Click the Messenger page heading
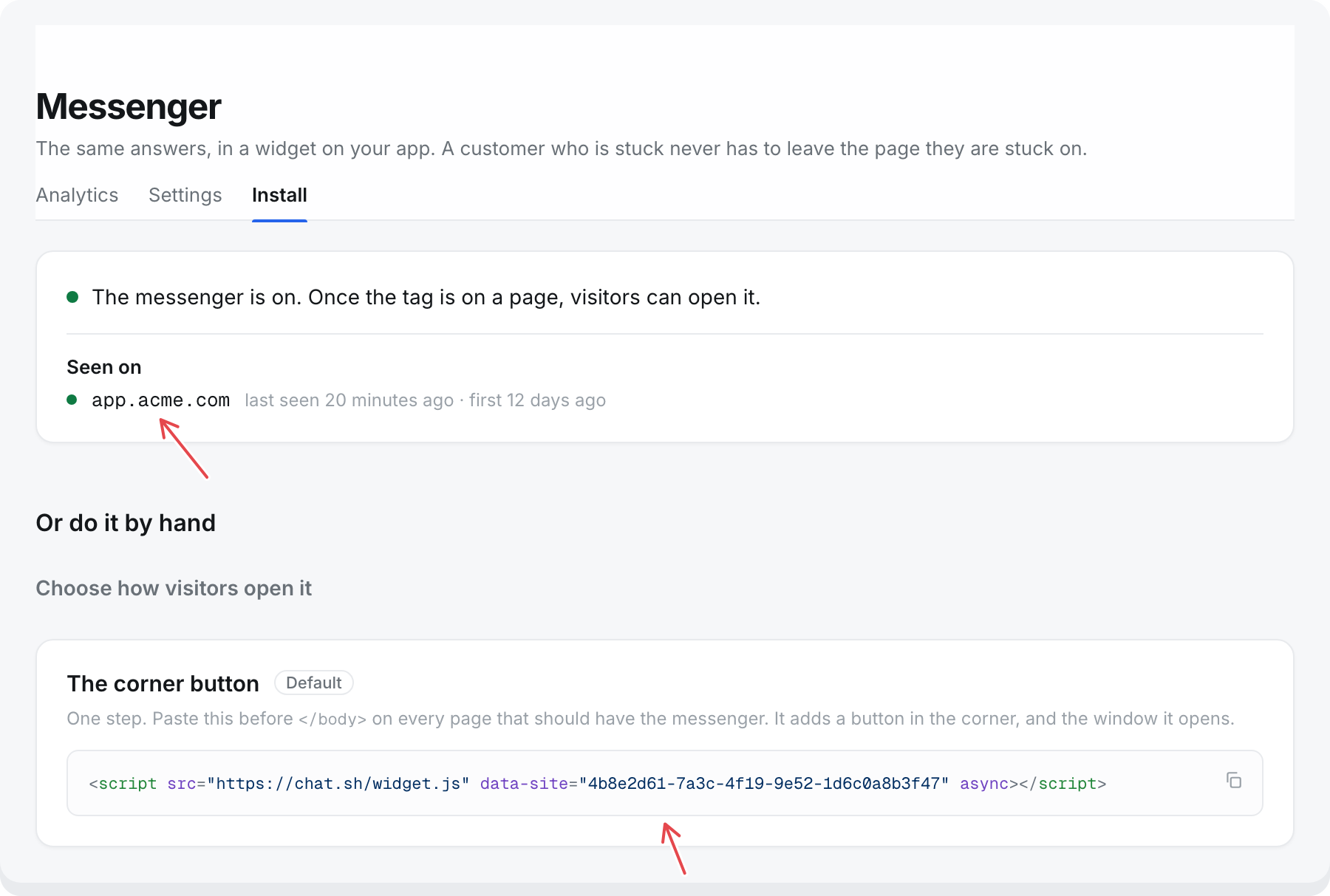Viewport: 1330px width, 896px height. pyautogui.click(x=129, y=106)
